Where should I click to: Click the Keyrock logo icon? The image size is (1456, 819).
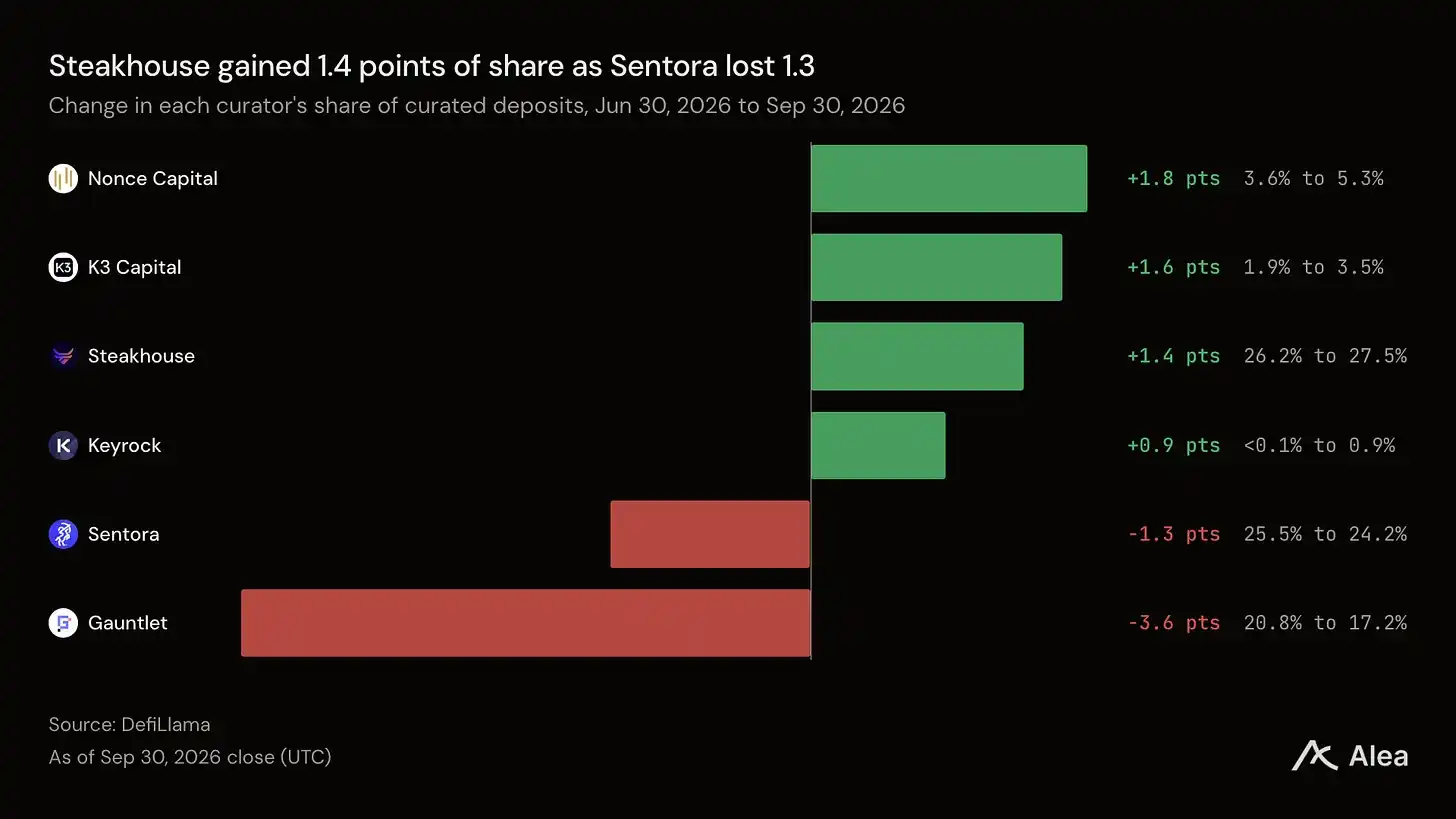pyautogui.click(x=63, y=445)
